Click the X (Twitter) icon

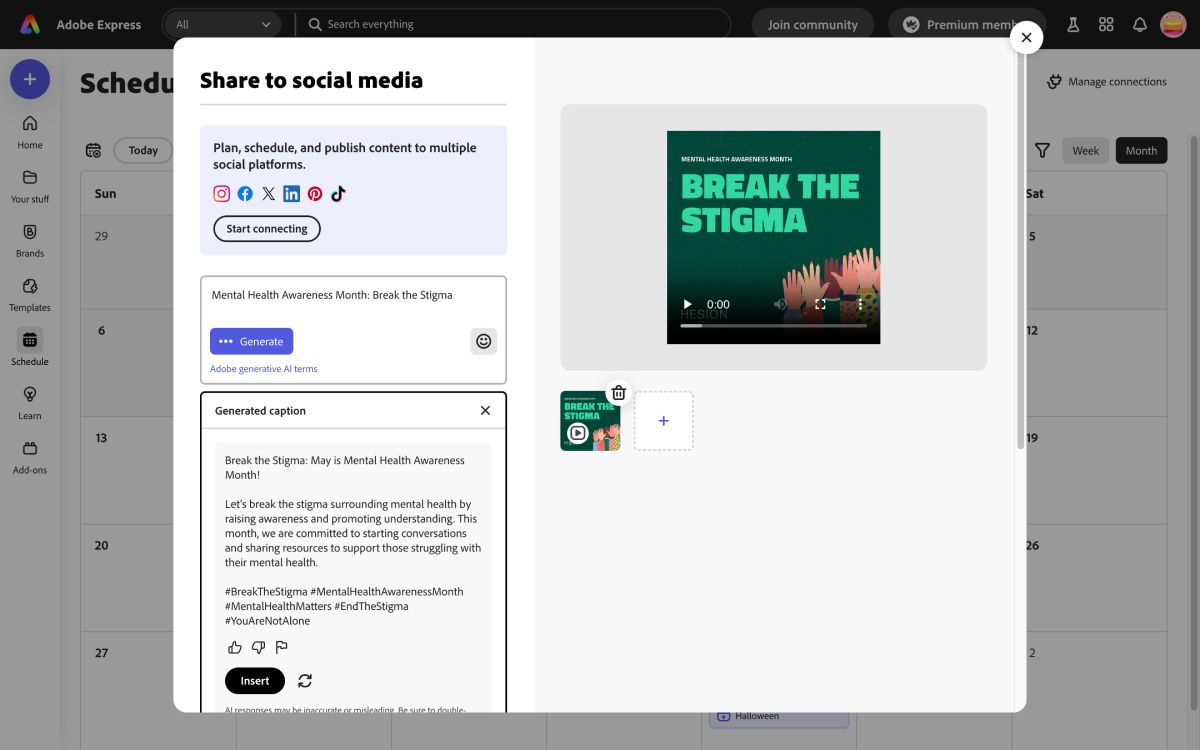point(268,194)
